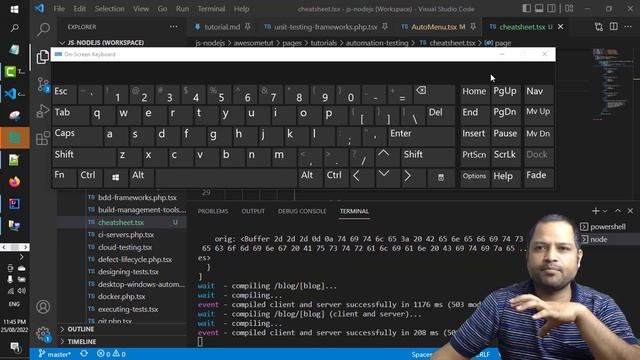The image size is (640, 360).
Task: Open the Extensions view icon
Action: coord(43,138)
